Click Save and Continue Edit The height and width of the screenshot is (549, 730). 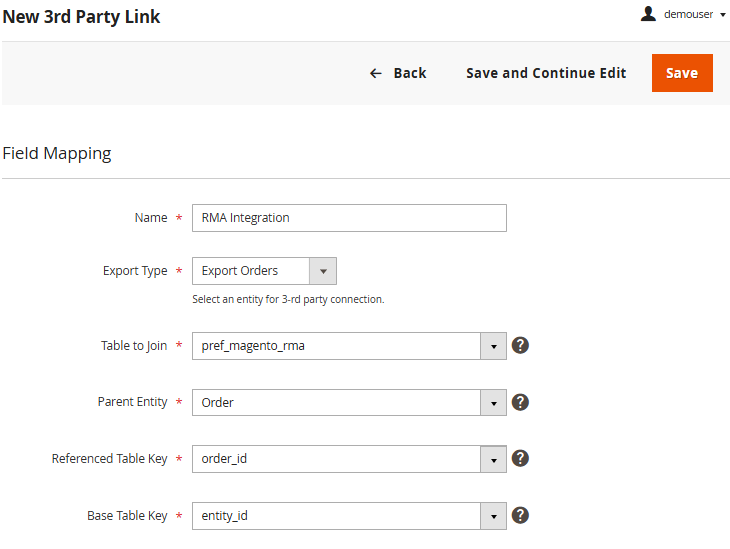pos(546,73)
